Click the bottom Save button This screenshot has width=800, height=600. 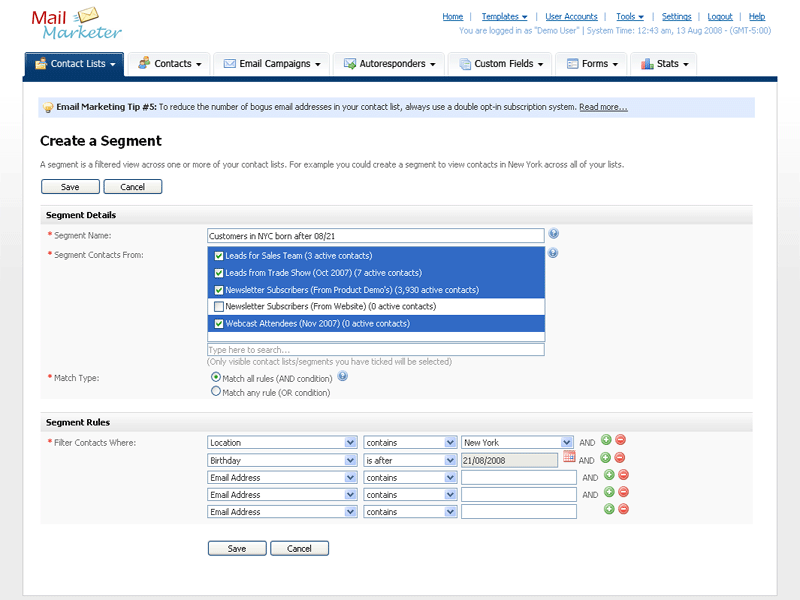click(x=237, y=548)
